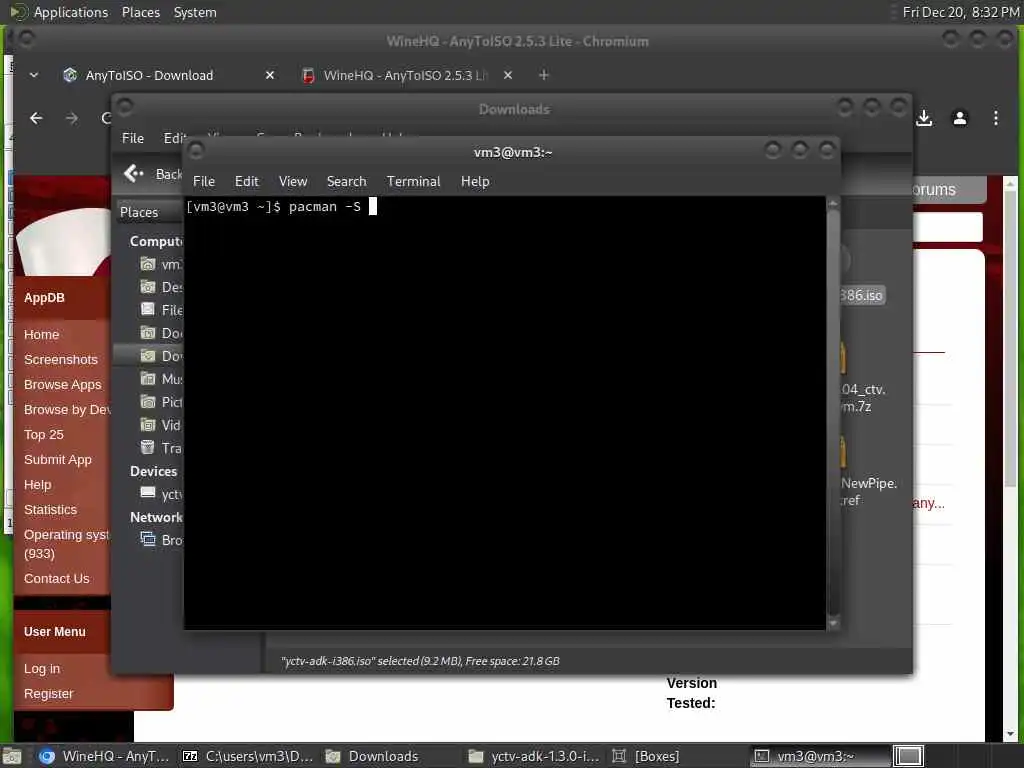Open the Edit menu in terminal
The width and height of the screenshot is (1024, 768).
coord(246,182)
